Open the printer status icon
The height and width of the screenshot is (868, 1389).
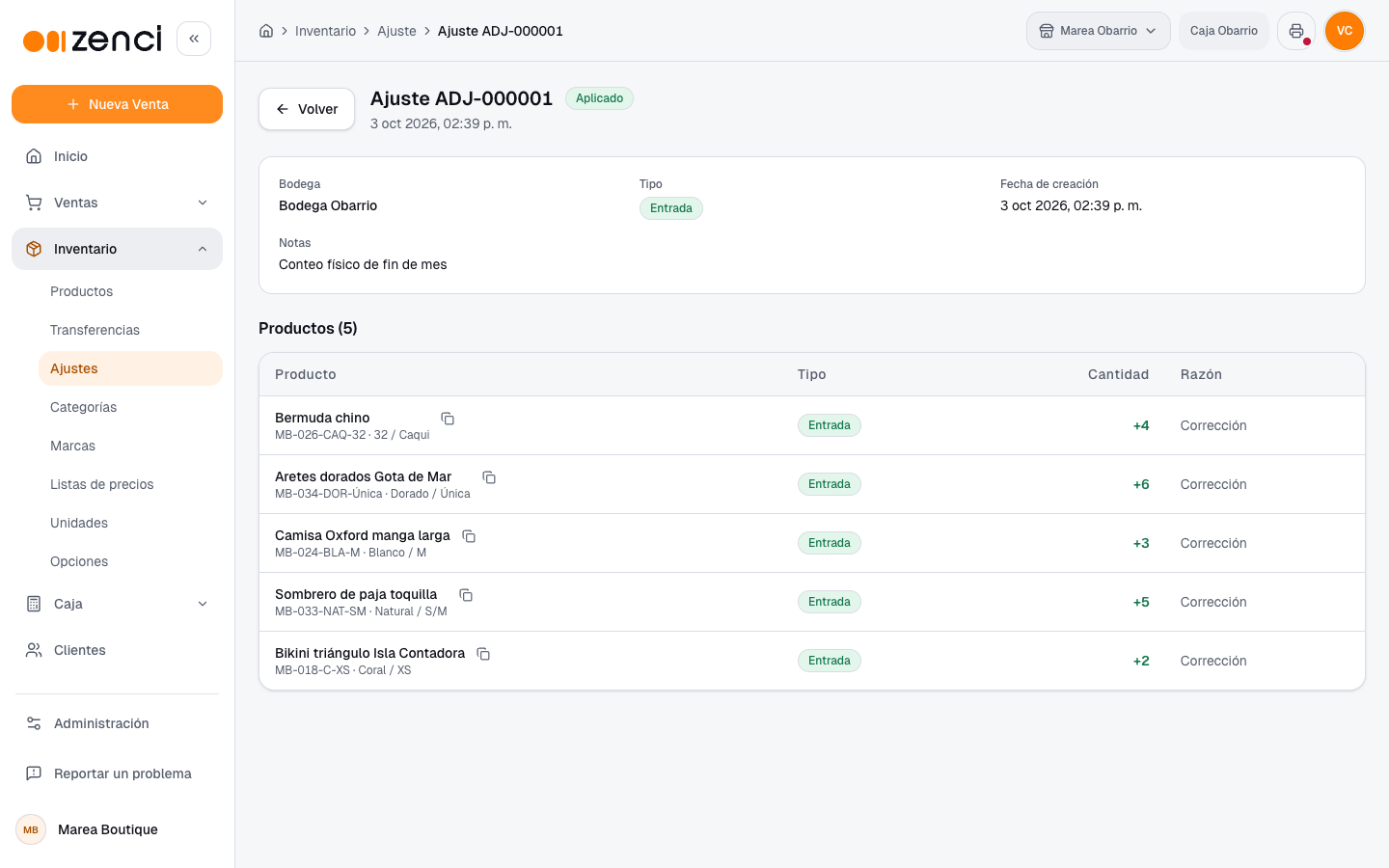(1296, 31)
